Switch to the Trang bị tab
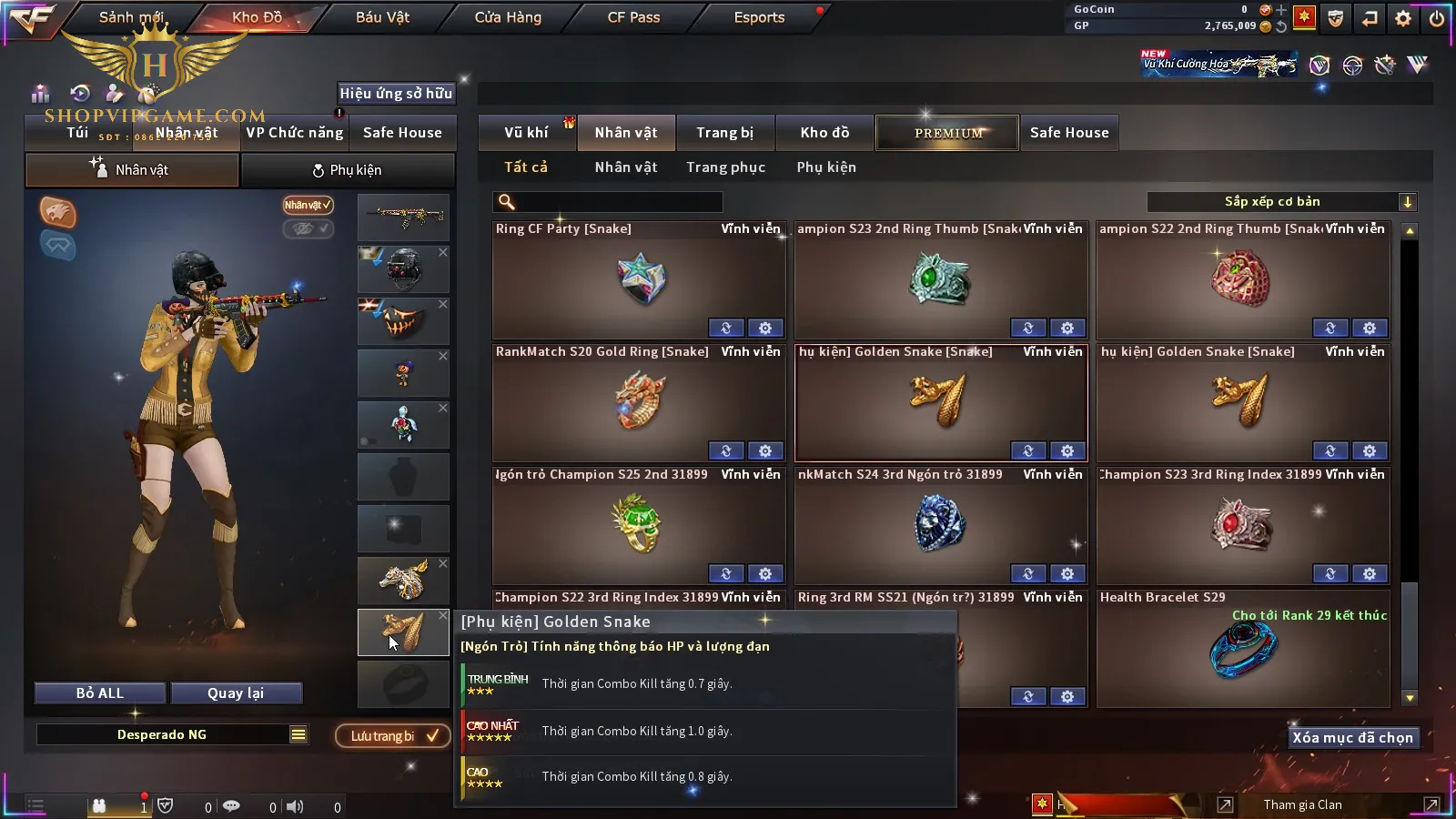1456x819 pixels. (725, 133)
